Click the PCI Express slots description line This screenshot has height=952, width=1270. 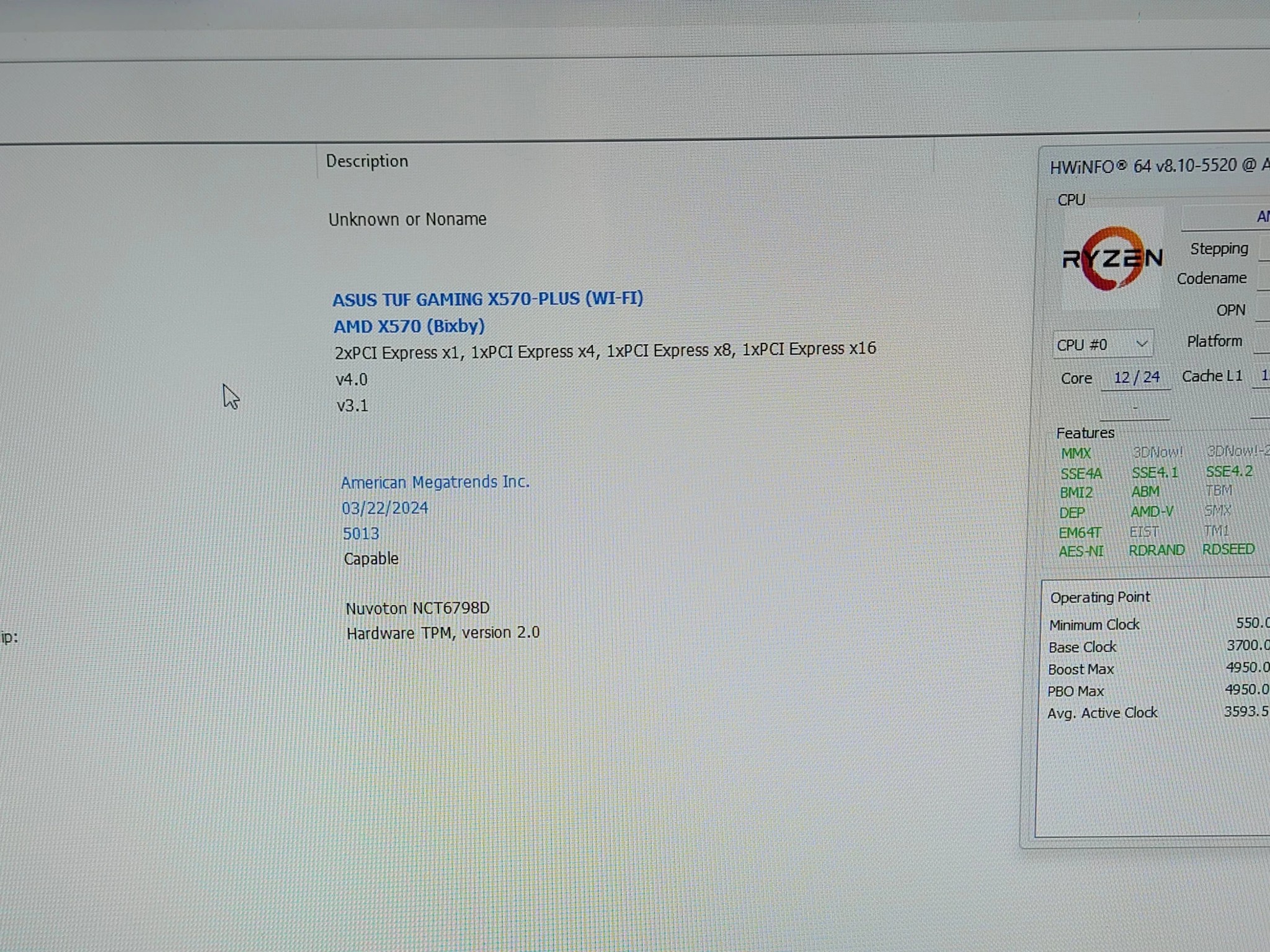(605, 351)
